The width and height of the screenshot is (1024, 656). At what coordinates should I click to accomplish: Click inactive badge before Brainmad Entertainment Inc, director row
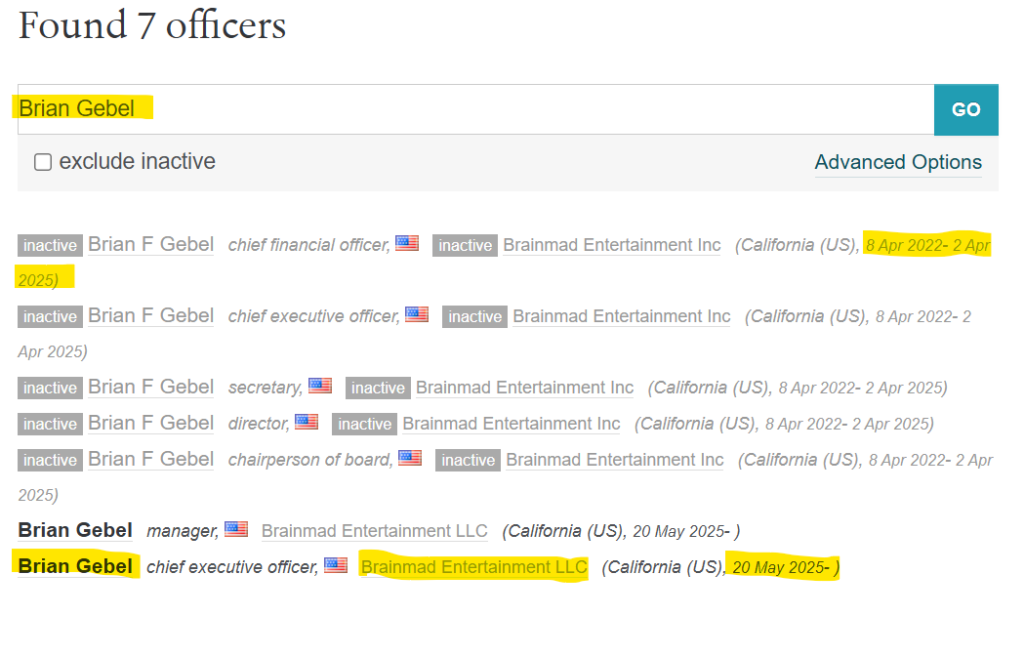364,424
